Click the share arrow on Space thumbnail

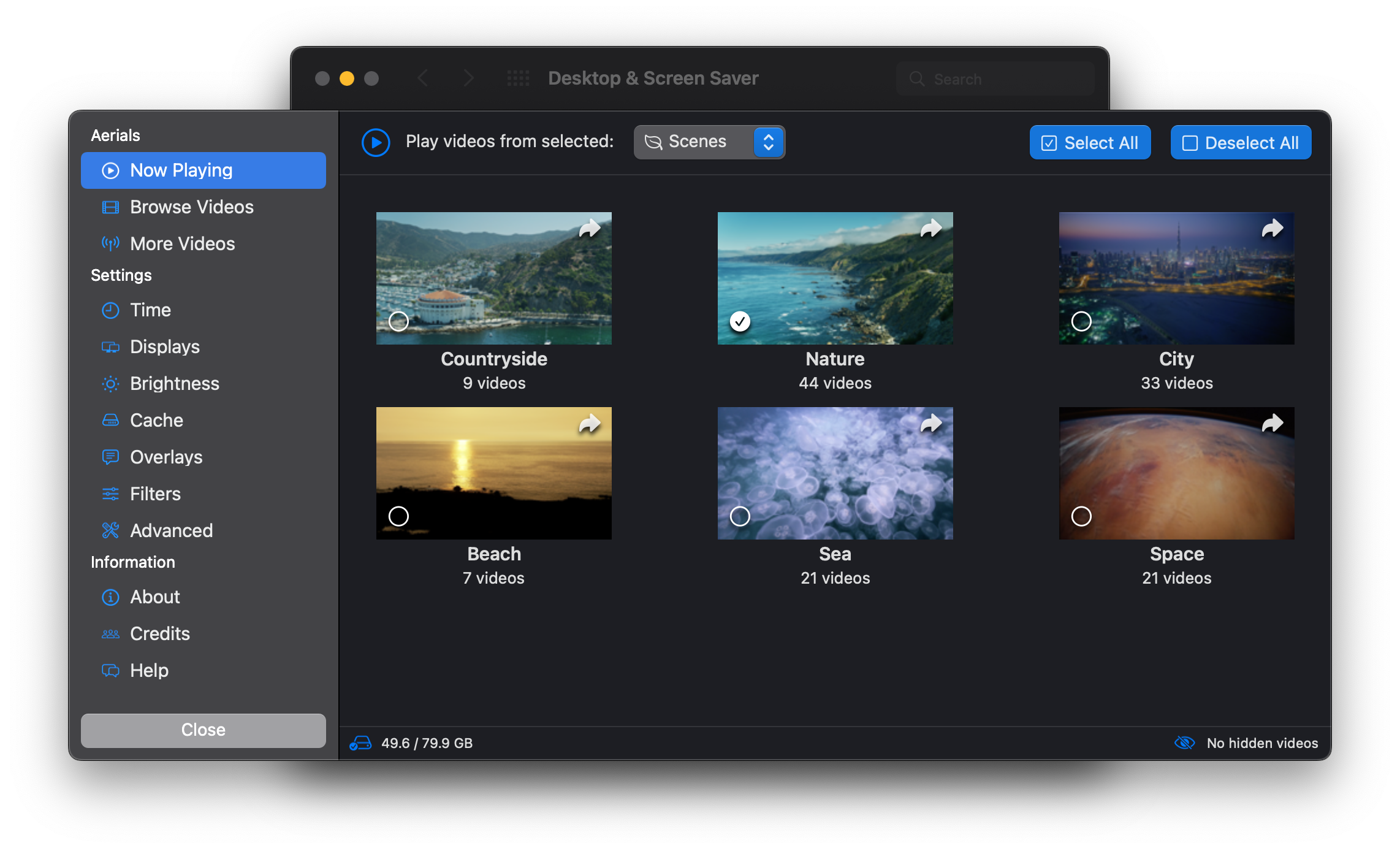(1273, 423)
